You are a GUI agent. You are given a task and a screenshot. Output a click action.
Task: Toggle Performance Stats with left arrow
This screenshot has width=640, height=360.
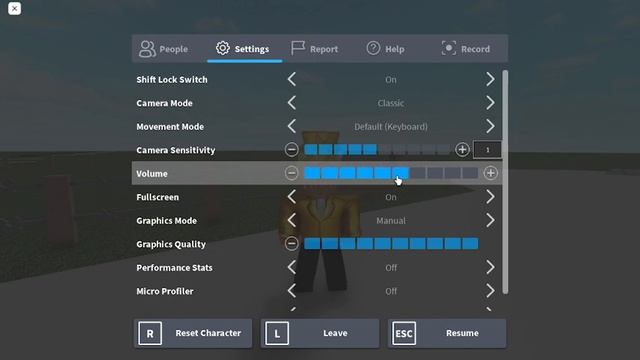[291, 267]
